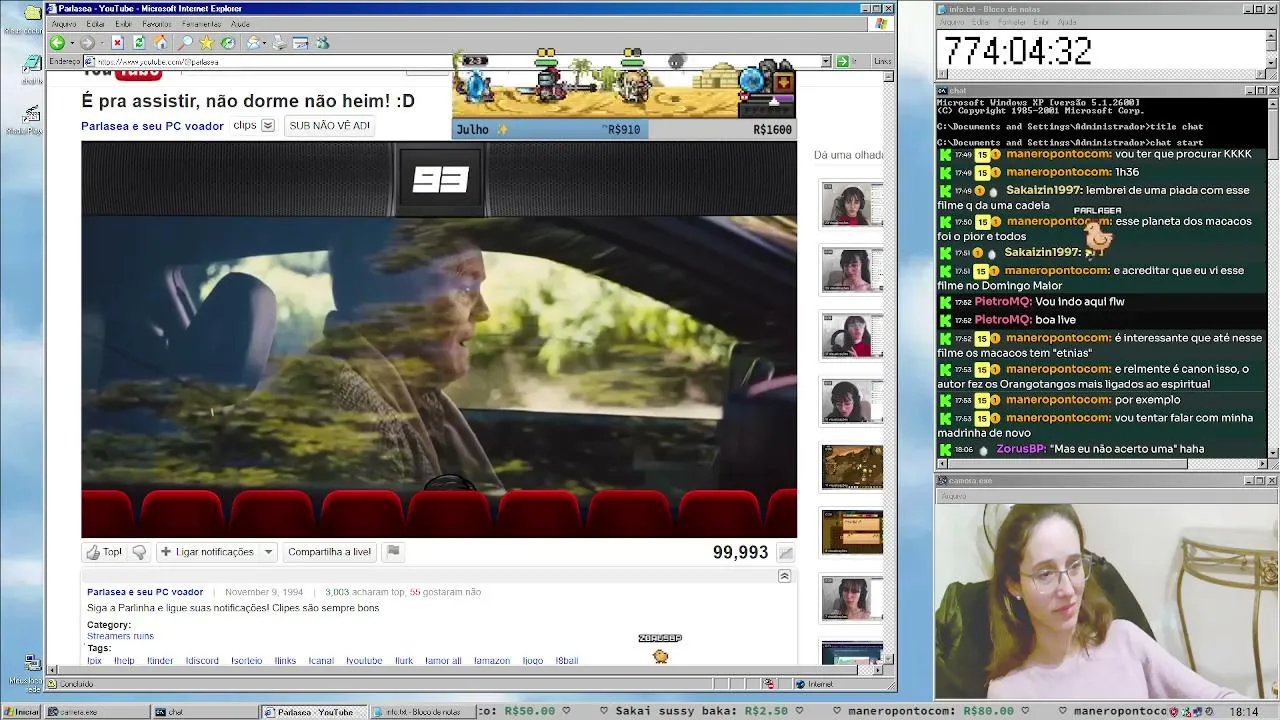Open the Streamers ruins category link
Screen dimensions: 1280x720
pyautogui.click(x=120, y=636)
